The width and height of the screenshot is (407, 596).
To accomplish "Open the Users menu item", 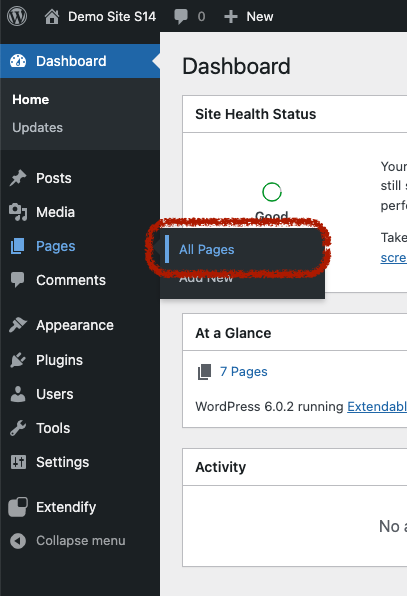I will tap(55, 394).
